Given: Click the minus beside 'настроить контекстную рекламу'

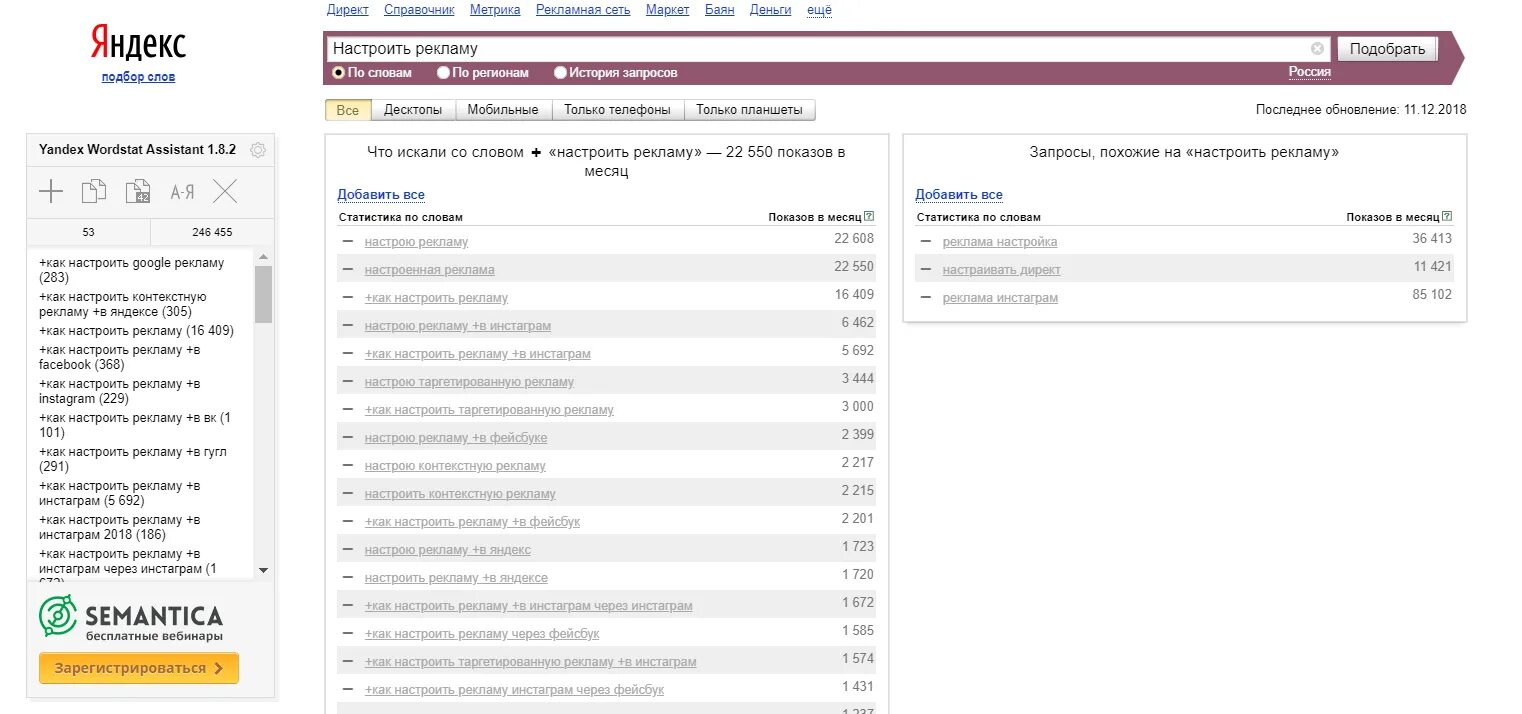Looking at the screenshot, I should click(x=348, y=493).
